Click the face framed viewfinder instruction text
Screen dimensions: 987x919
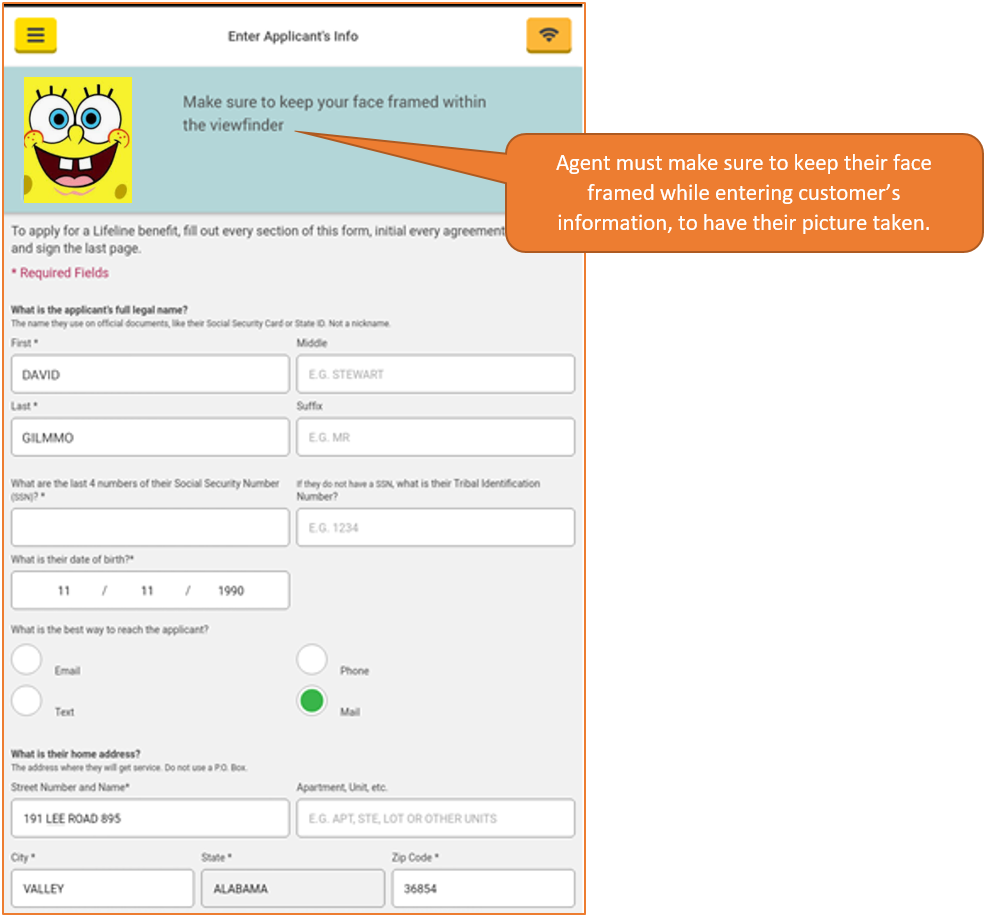click(x=334, y=113)
